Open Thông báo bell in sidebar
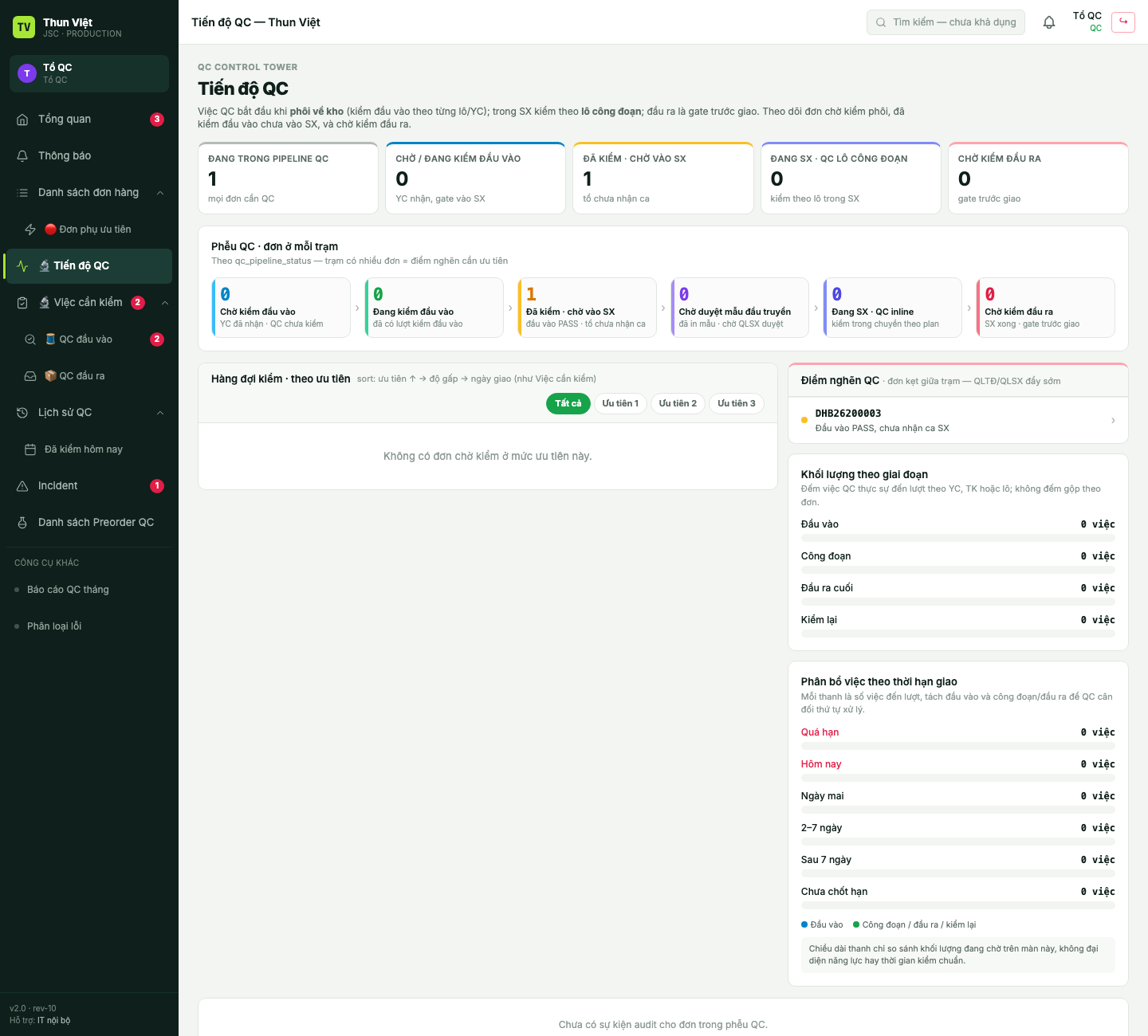 (22, 156)
